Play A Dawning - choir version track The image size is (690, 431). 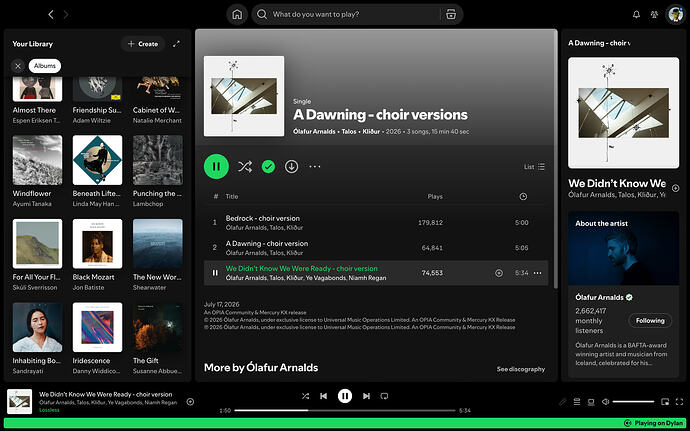point(376,248)
